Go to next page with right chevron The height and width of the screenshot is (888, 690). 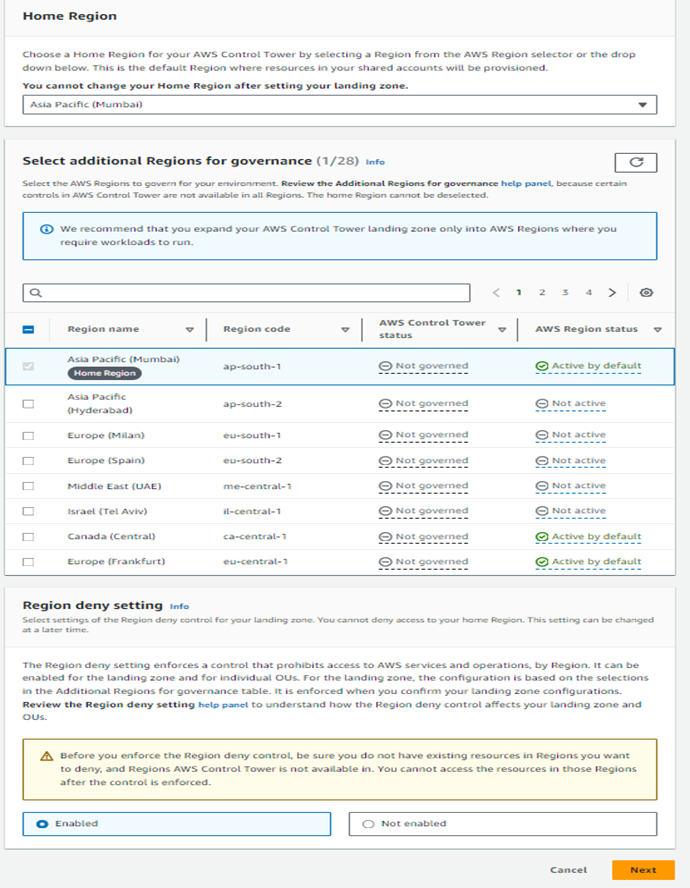612,293
